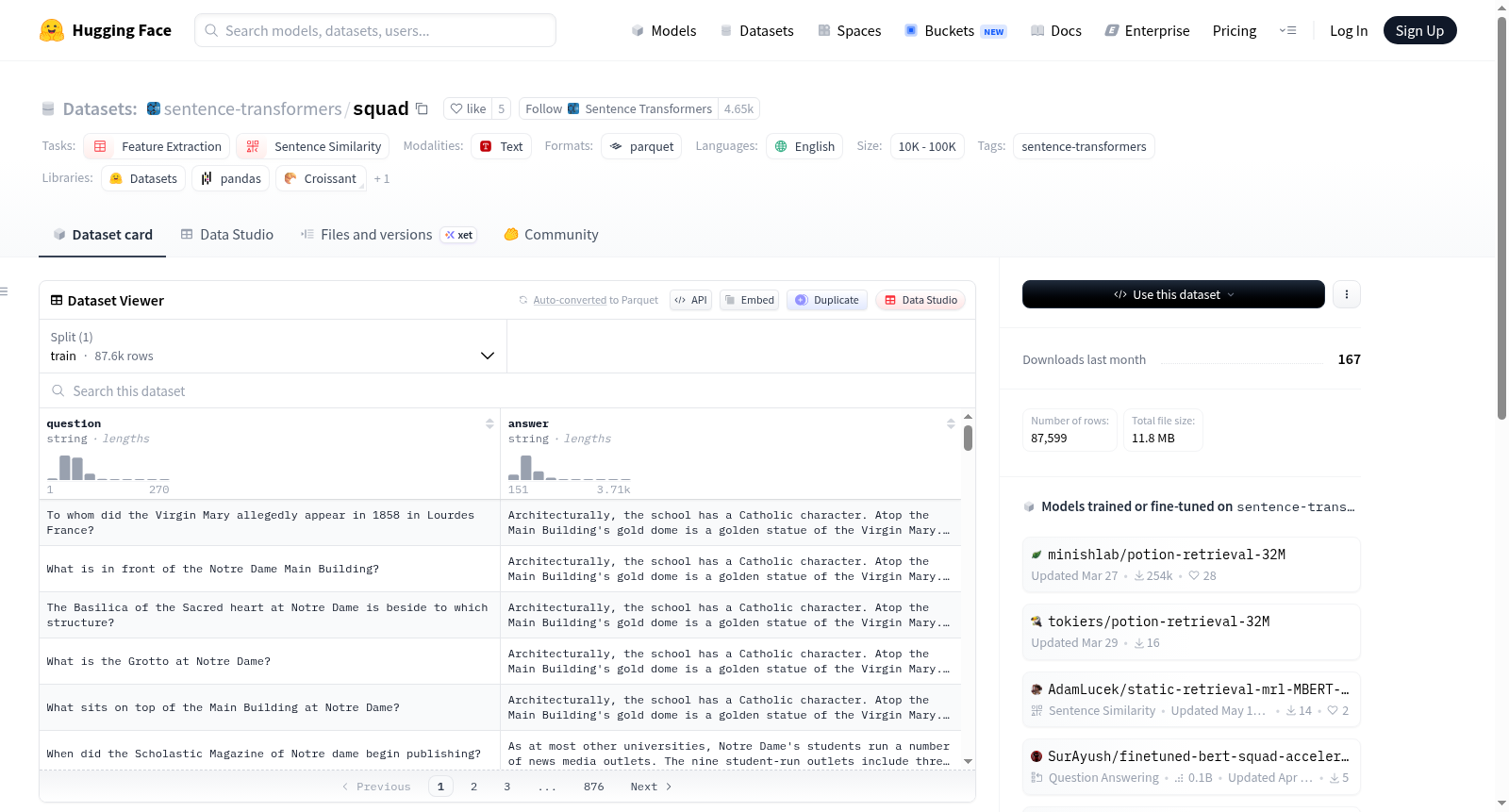Open the Datasets navigation item
The height and width of the screenshot is (812, 1509).
pyautogui.click(x=756, y=30)
